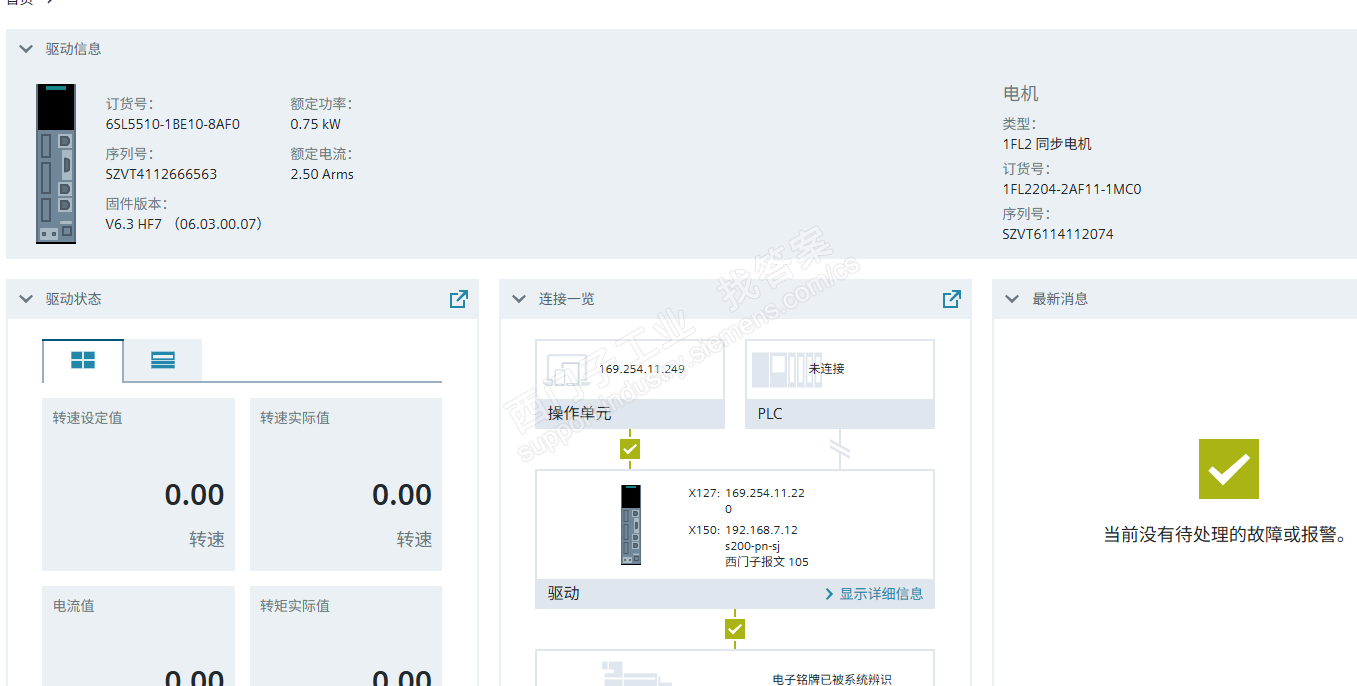Click rated power 0.75 kW value
The image size is (1357, 686).
coord(315,125)
